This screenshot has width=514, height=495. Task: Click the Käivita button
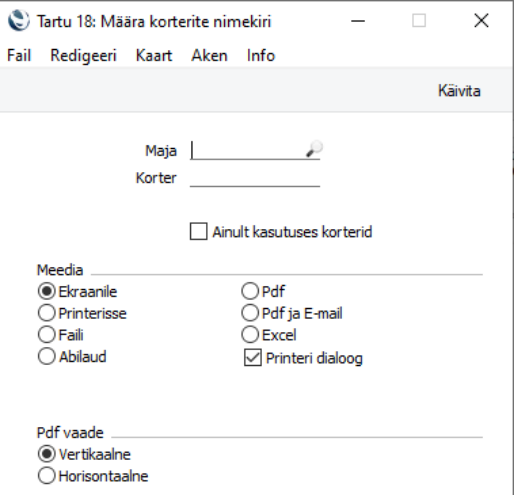(459, 91)
